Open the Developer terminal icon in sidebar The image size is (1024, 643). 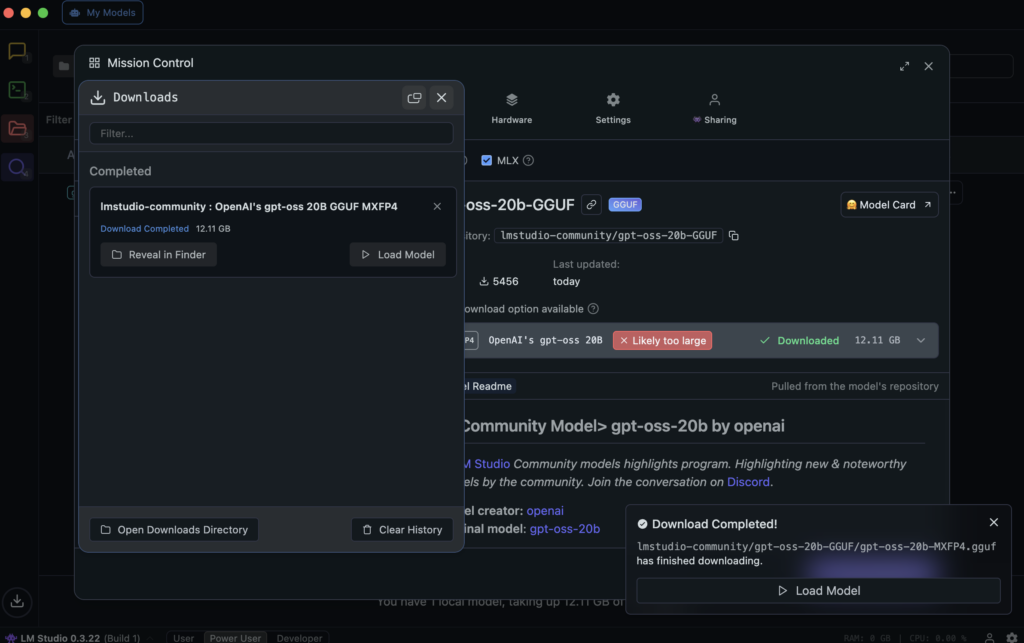17,90
